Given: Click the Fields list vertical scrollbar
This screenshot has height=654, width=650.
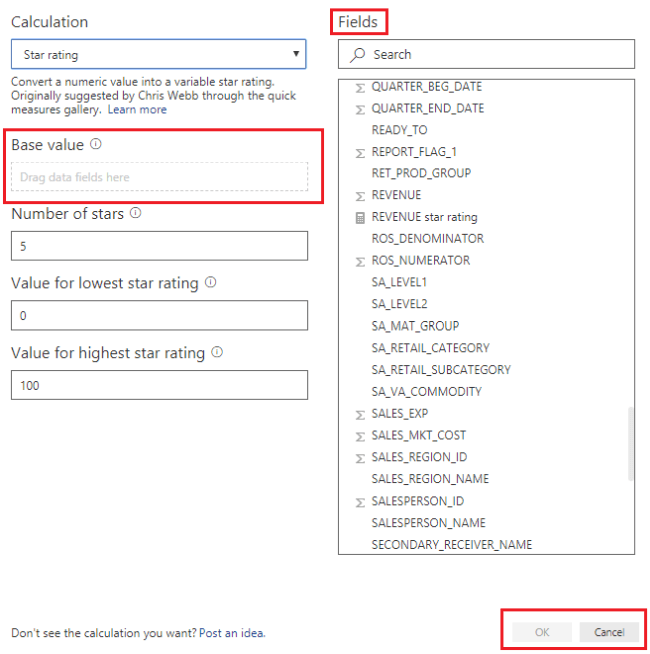Looking at the screenshot, I should click(631, 444).
